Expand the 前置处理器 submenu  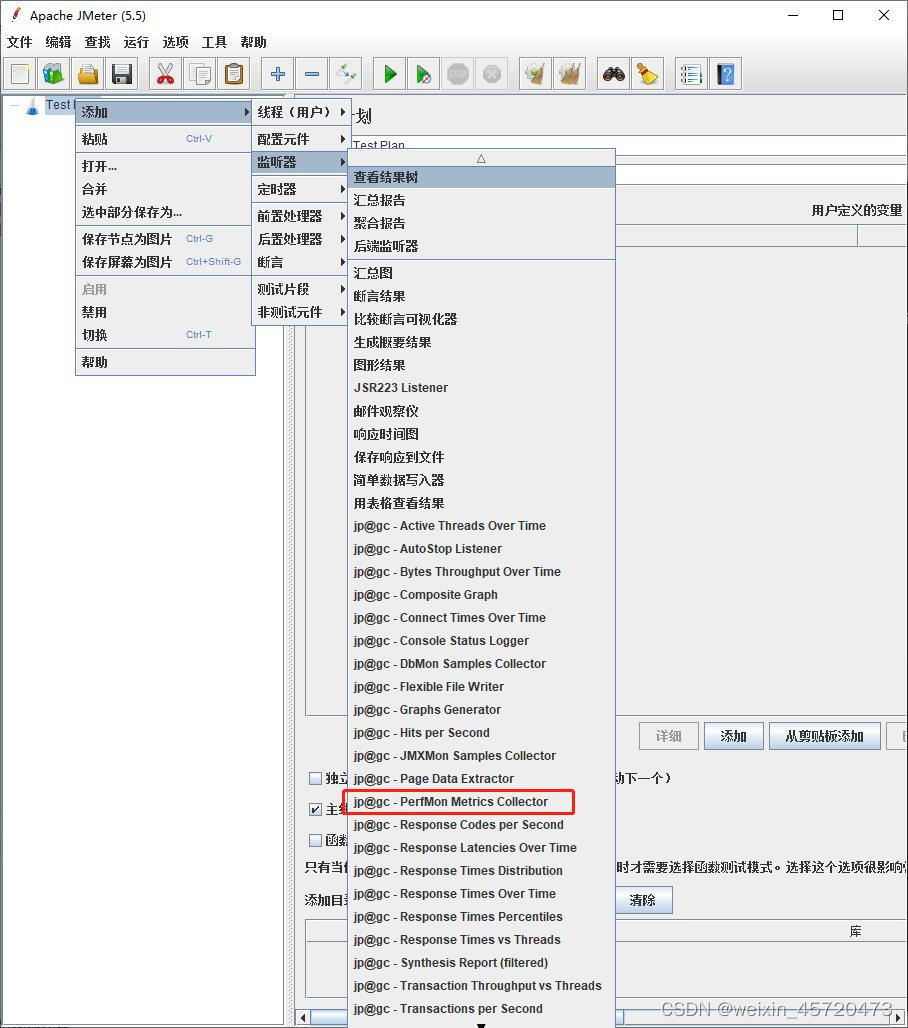pyautogui.click(x=301, y=216)
